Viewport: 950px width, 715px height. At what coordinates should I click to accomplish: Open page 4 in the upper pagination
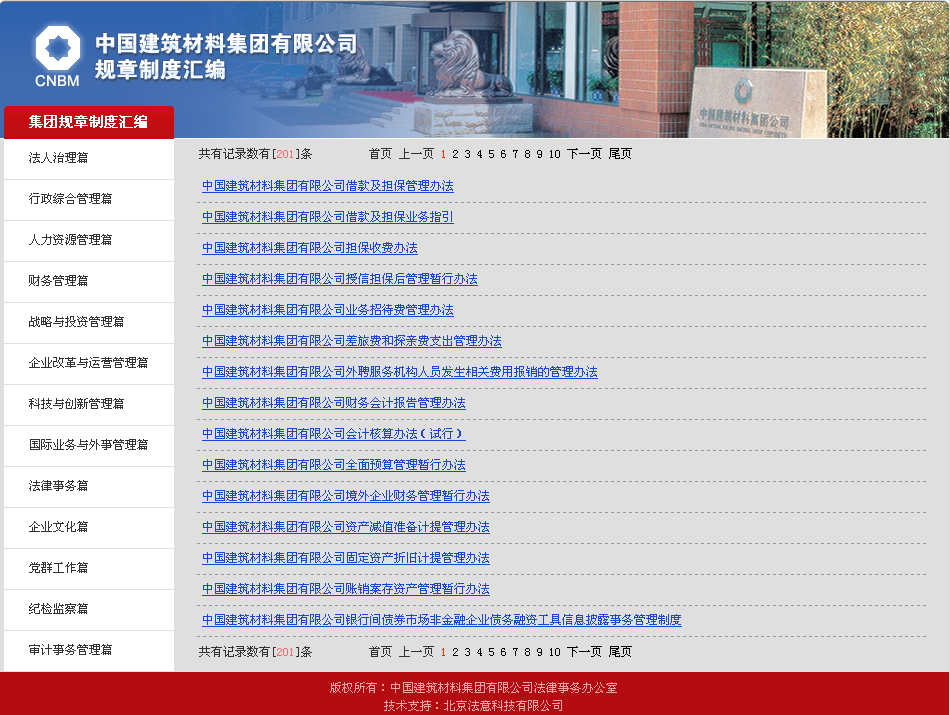click(x=479, y=155)
